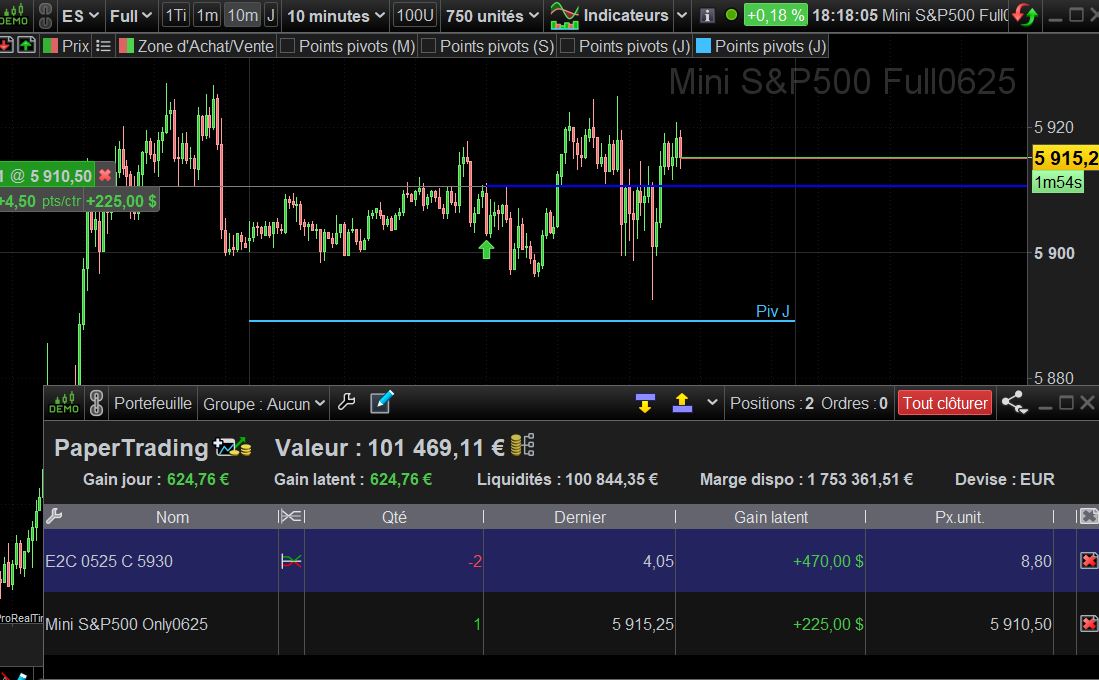Click the chart link chain icon
Viewport: 1099px width, 680px height.
(46, 15)
